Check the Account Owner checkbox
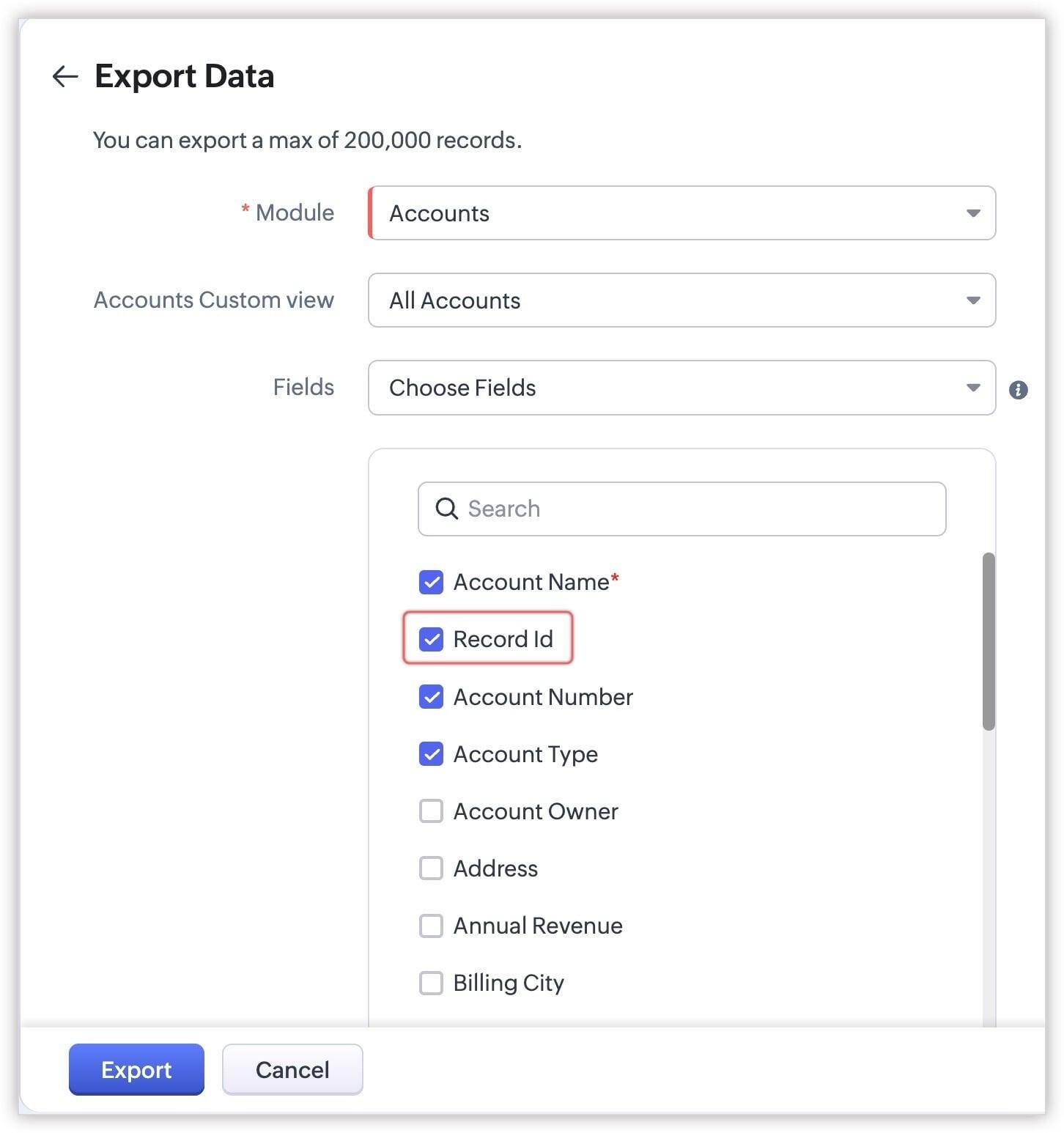The width and height of the screenshot is (1064, 1133). [x=431, y=811]
